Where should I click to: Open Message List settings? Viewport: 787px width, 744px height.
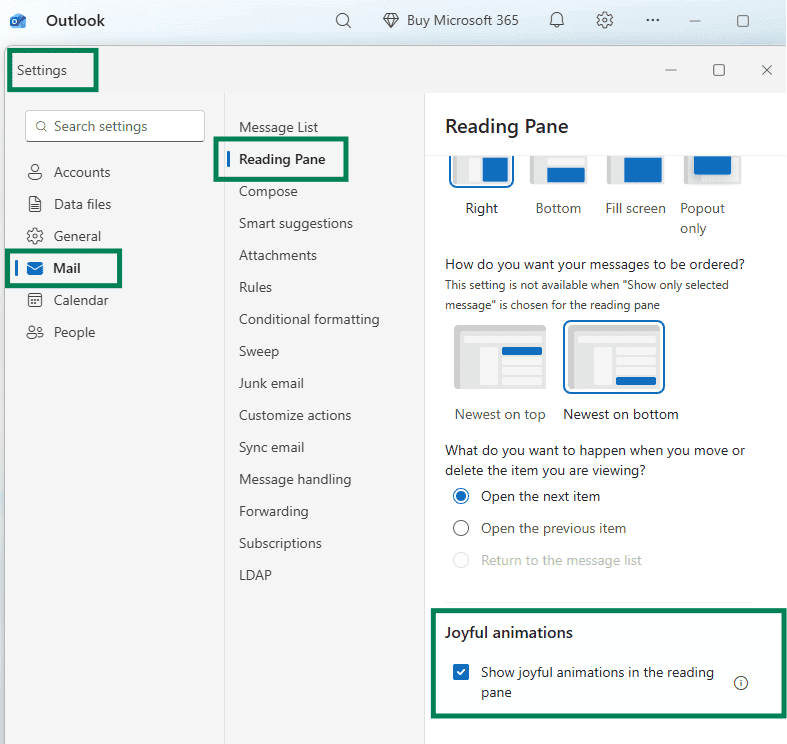click(x=278, y=128)
